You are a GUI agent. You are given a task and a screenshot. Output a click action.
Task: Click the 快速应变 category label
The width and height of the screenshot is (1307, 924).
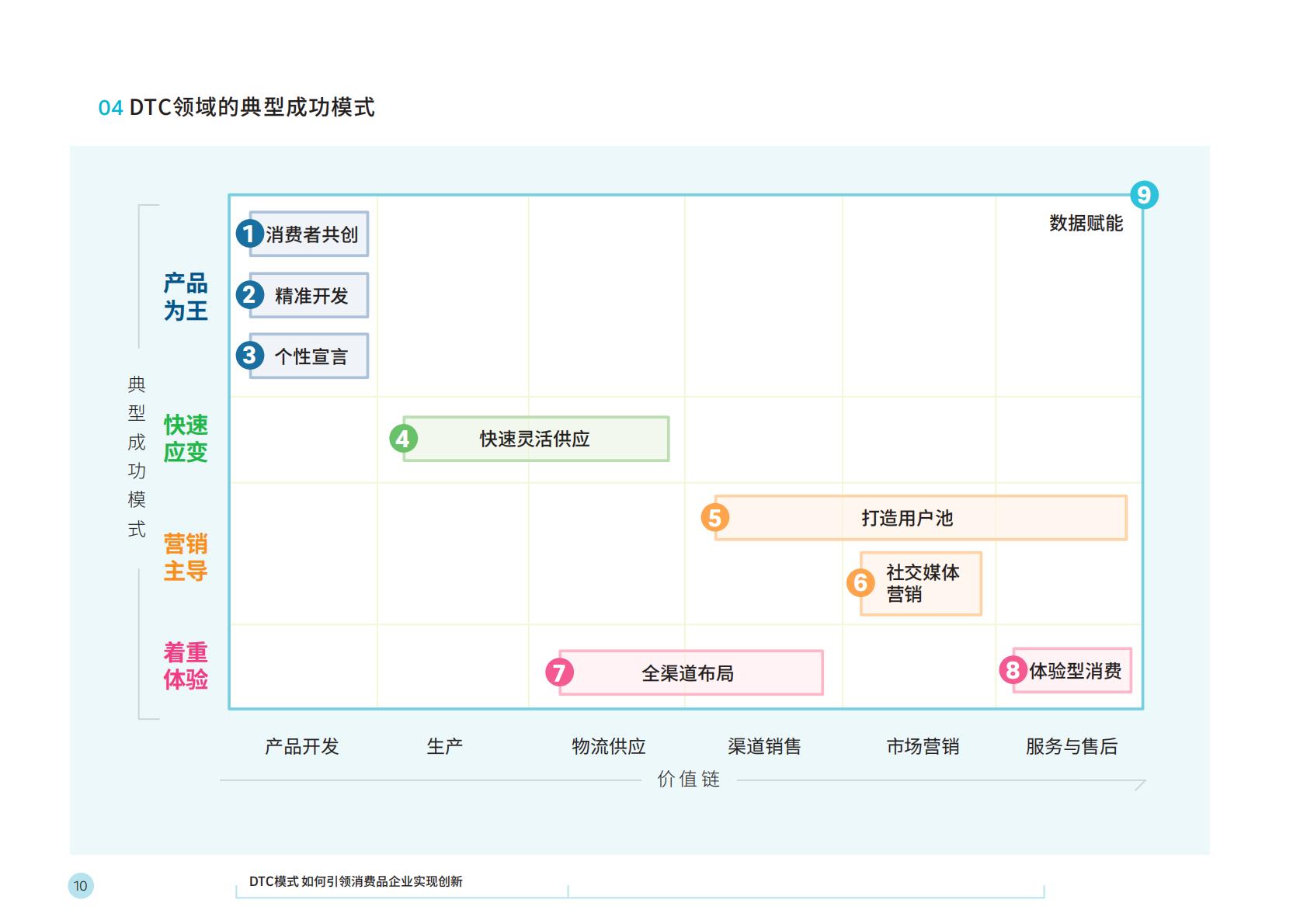pyautogui.click(x=186, y=439)
